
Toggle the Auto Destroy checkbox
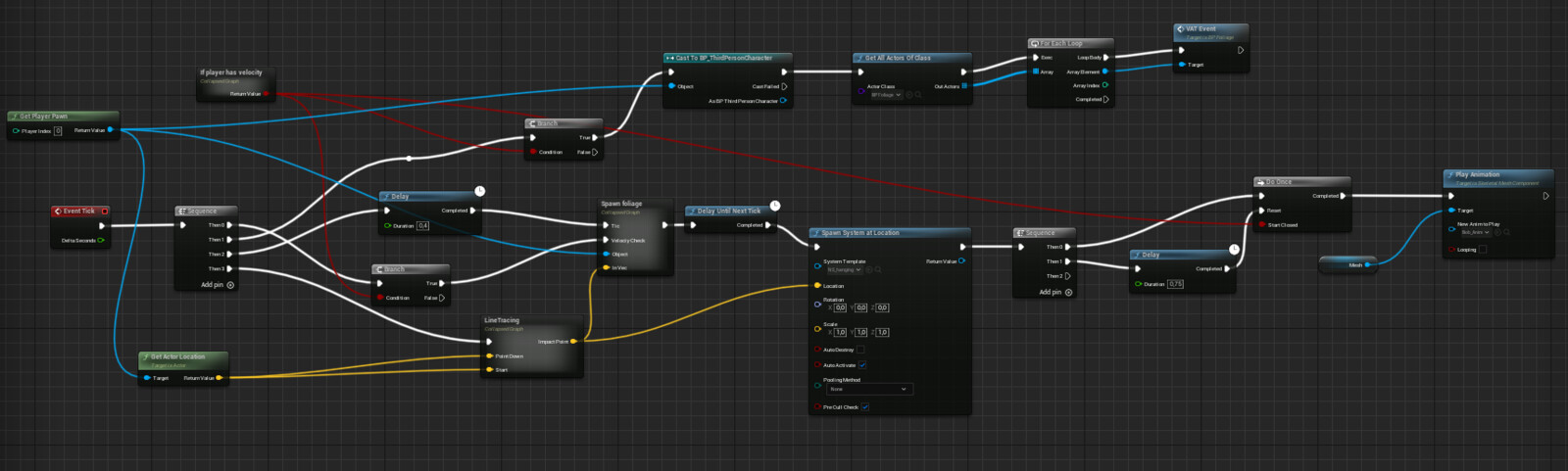[860, 350]
